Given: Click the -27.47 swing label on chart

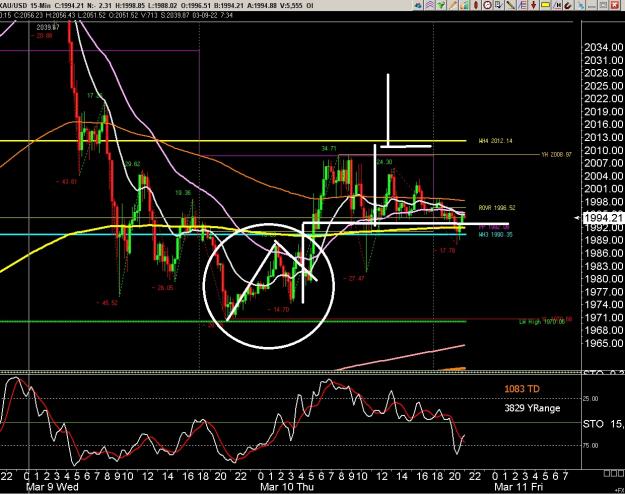Looking at the screenshot, I should (356, 278).
